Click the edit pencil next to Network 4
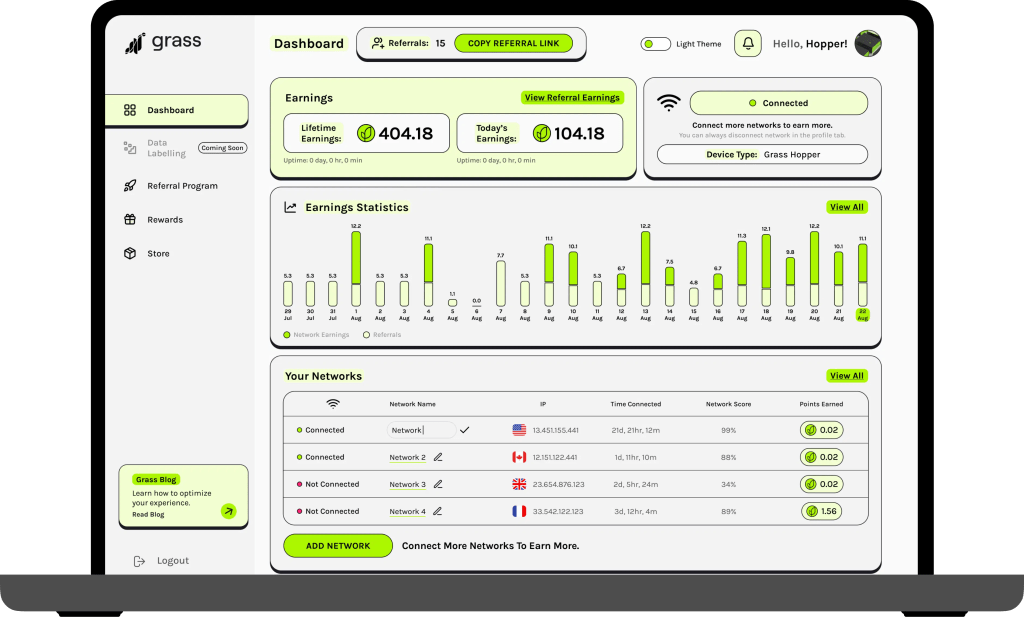 (438, 511)
